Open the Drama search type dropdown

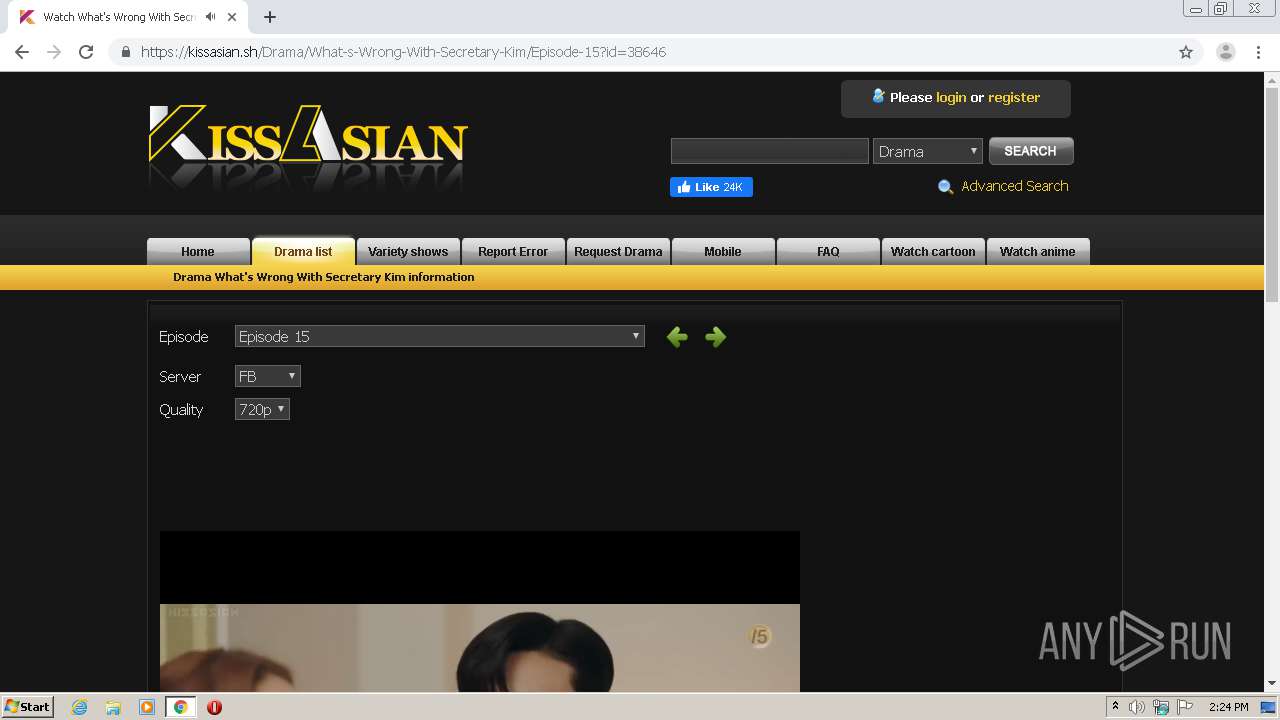[x=928, y=151]
